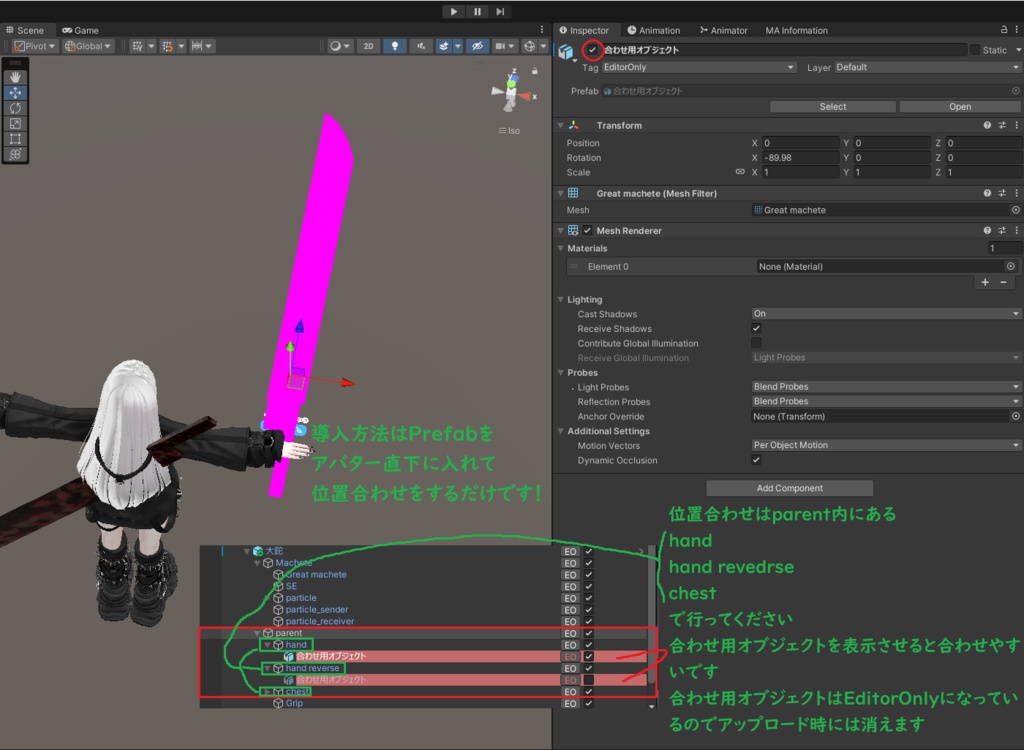Toggle the Receive Shadows checkbox
This screenshot has height=750, width=1024.
756,328
